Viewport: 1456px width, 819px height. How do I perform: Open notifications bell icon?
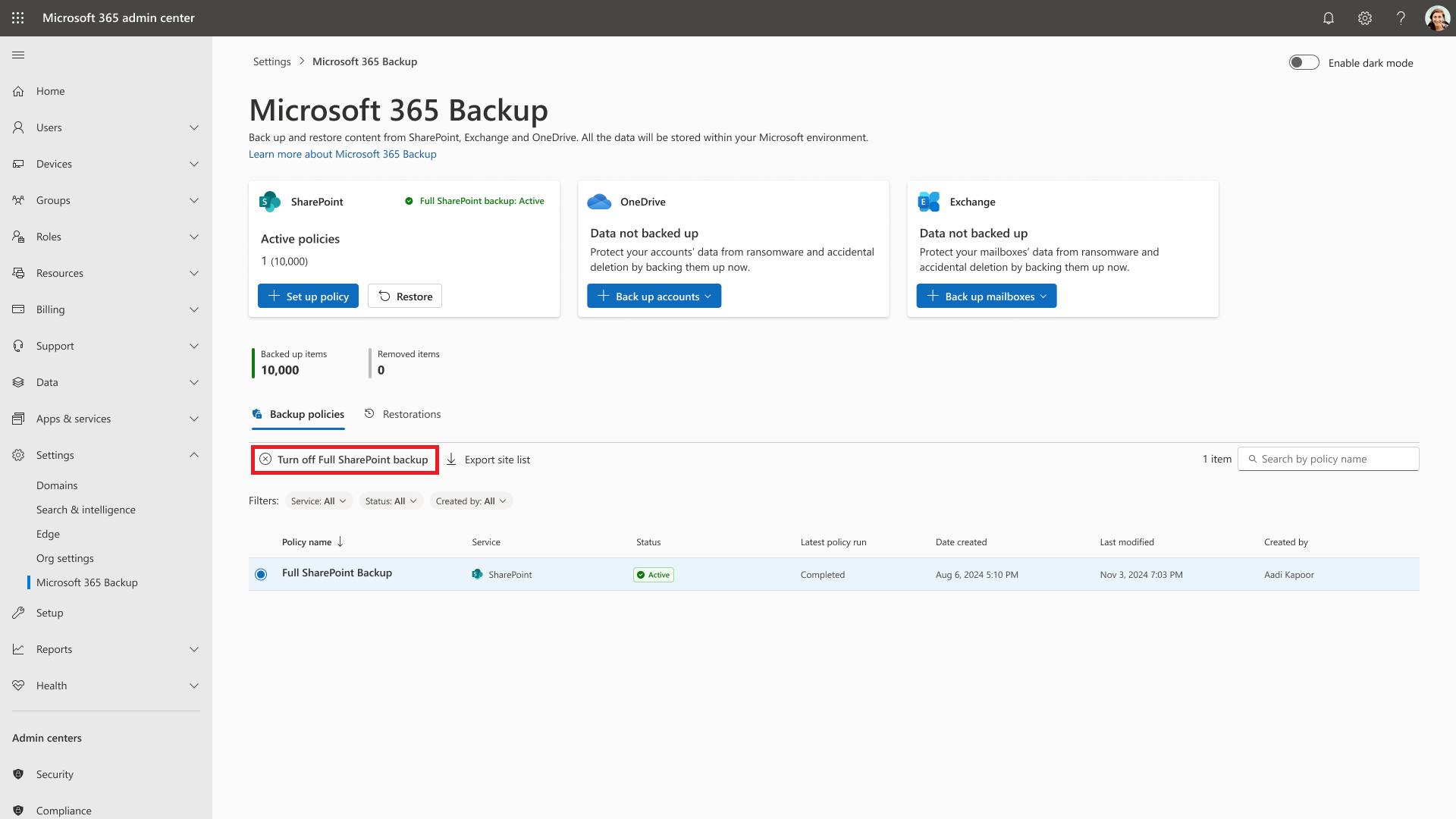click(1329, 18)
